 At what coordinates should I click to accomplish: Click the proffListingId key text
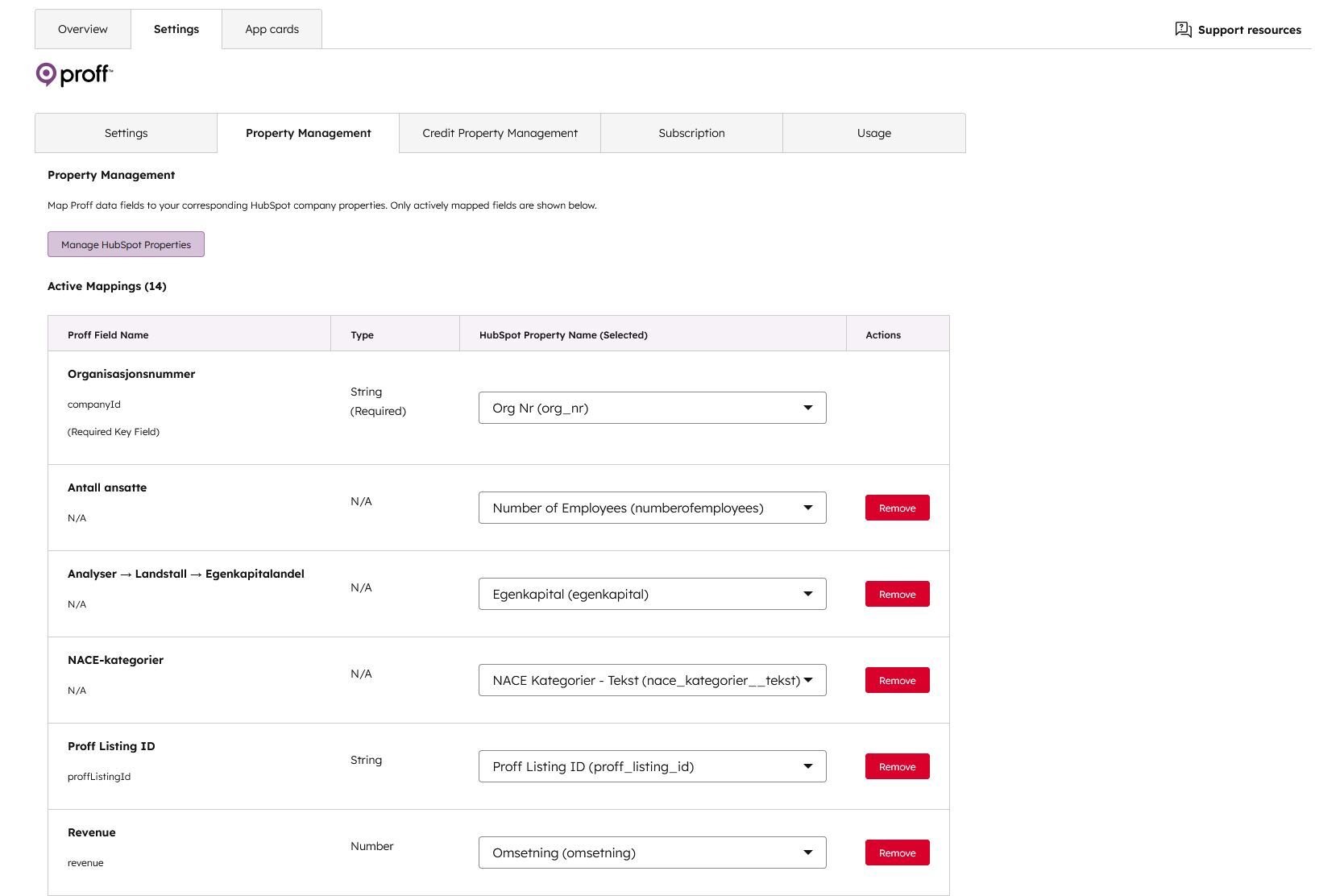pyautogui.click(x=99, y=777)
